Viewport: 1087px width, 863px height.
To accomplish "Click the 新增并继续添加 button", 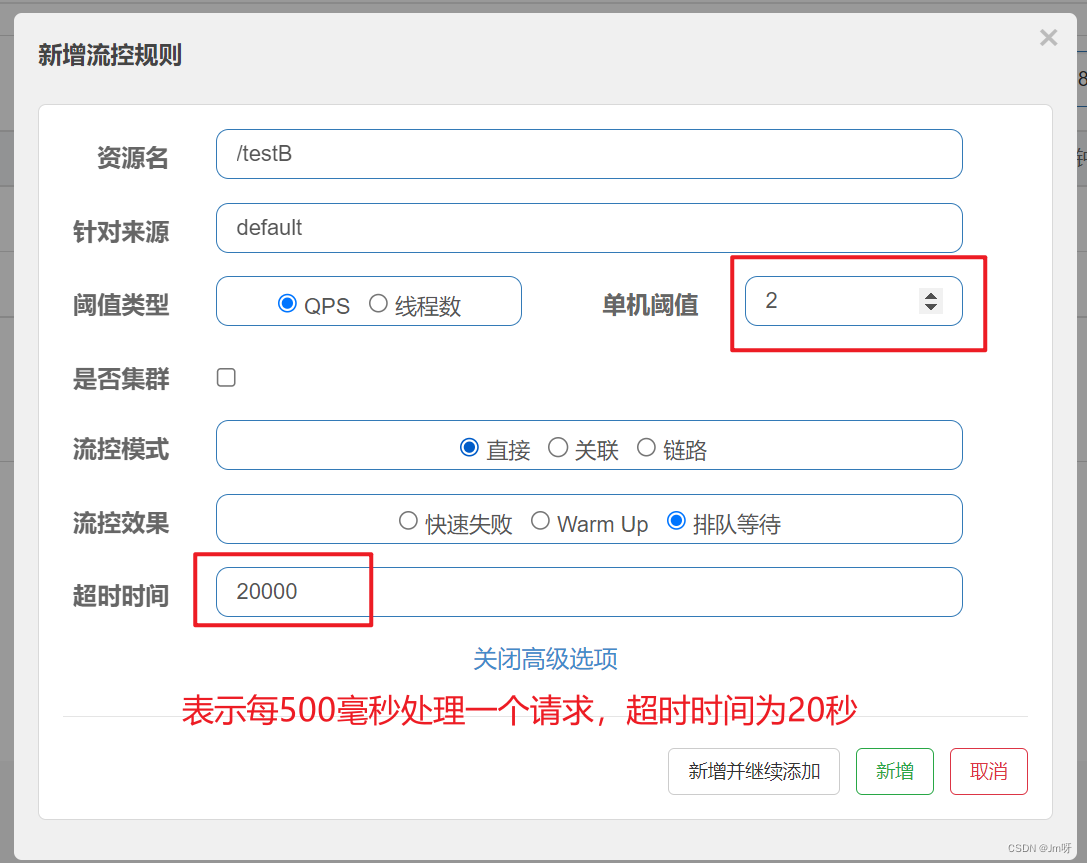I will click(x=754, y=771).
